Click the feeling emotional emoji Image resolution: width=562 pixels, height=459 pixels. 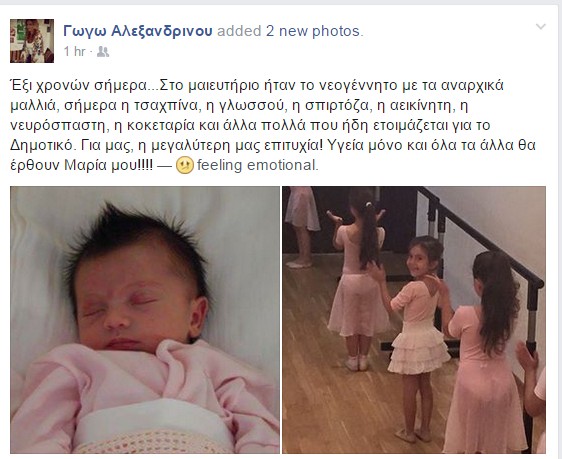click(x=185, y=165)
